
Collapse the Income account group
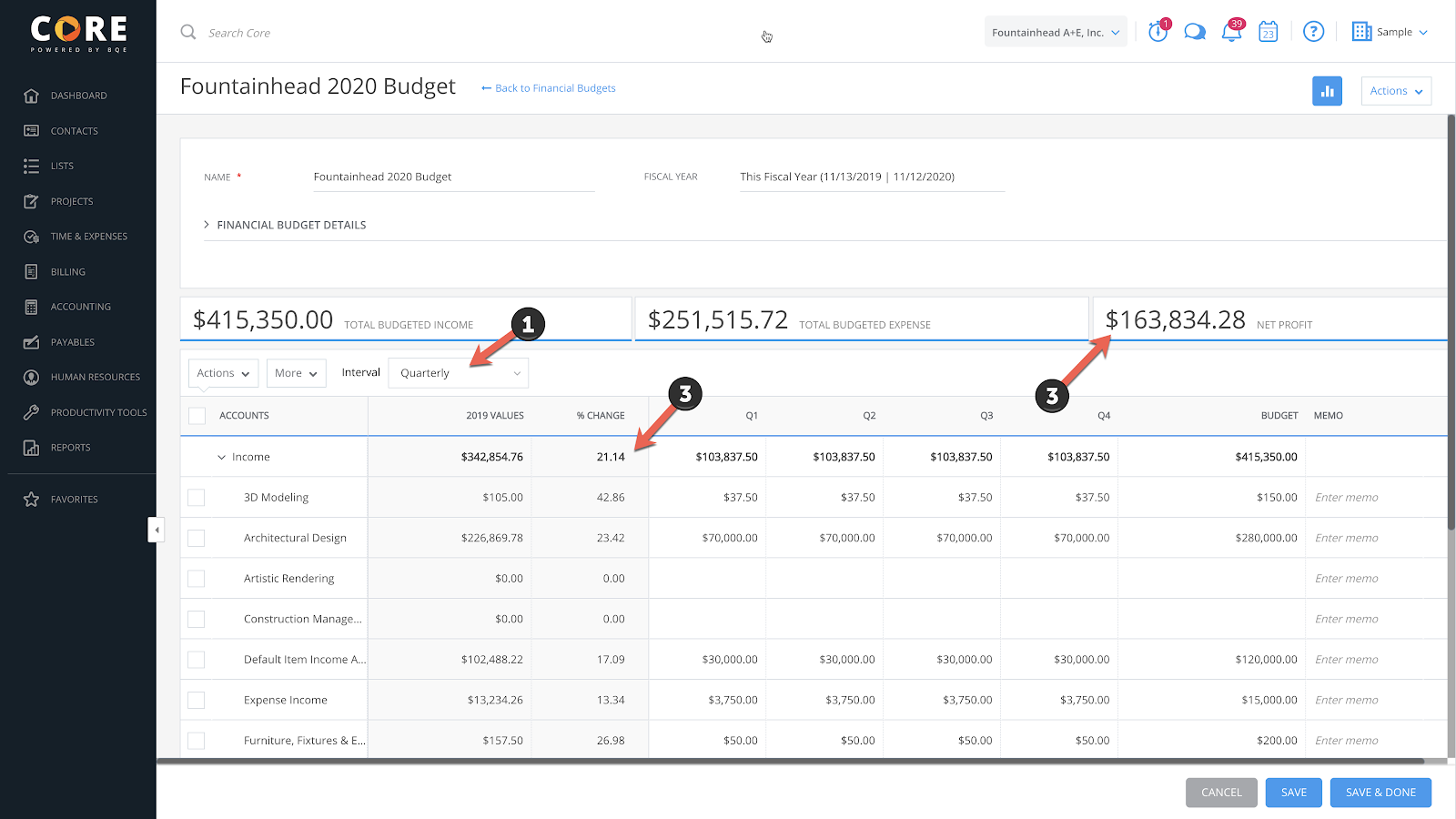point(221,458)
